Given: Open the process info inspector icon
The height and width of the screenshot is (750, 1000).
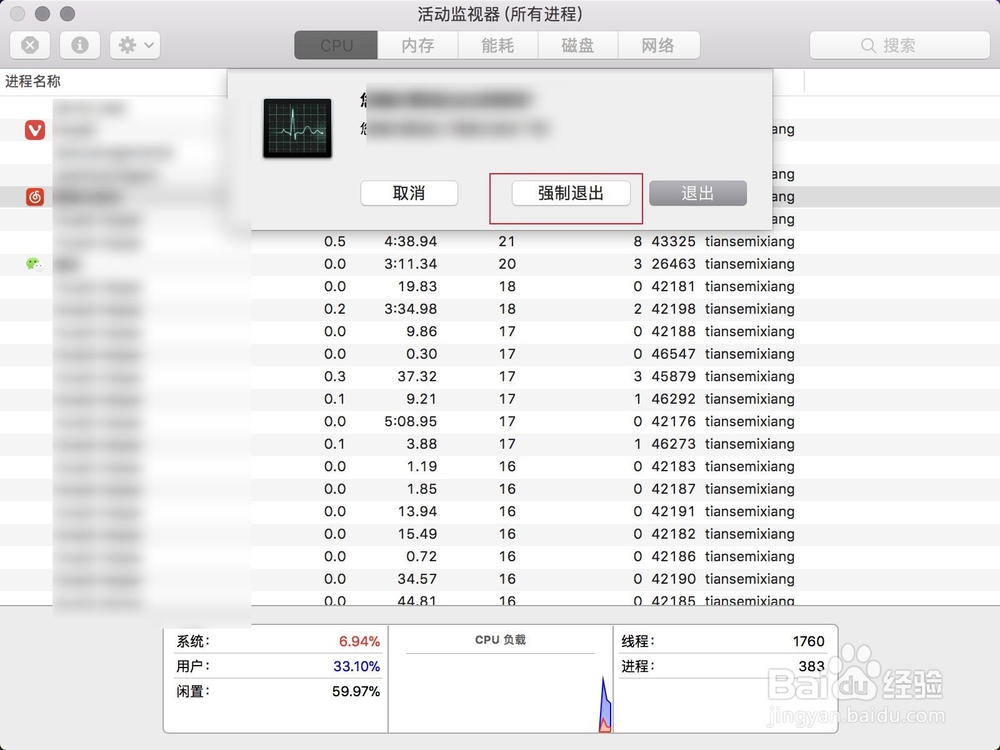Looking at the screenshot, I should coord(80,45).
